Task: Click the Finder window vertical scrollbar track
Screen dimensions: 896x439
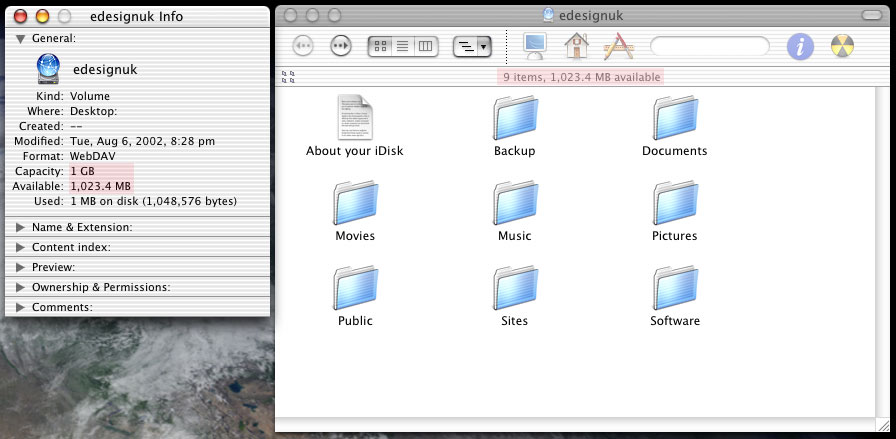Action: (882, 252)
